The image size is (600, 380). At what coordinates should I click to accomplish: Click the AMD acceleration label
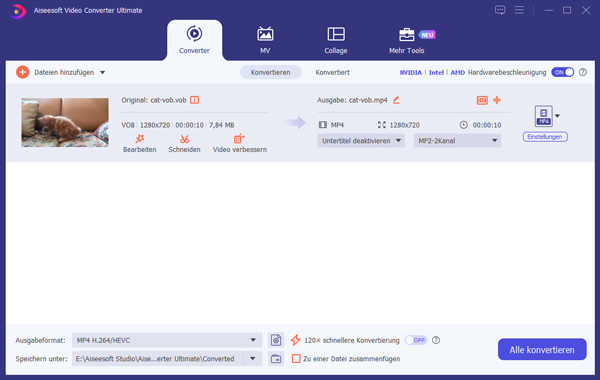[458, 72]
